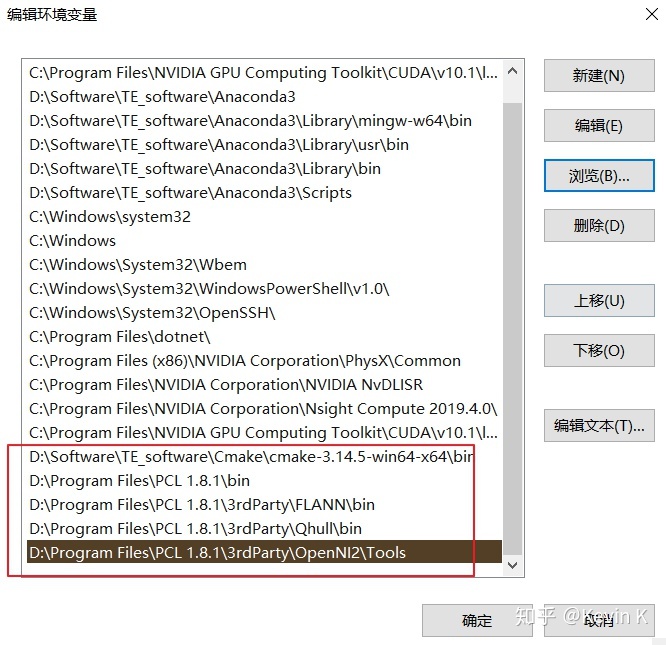
Task: Select the PhysX\Common path entry
Action: pos(264,361)
